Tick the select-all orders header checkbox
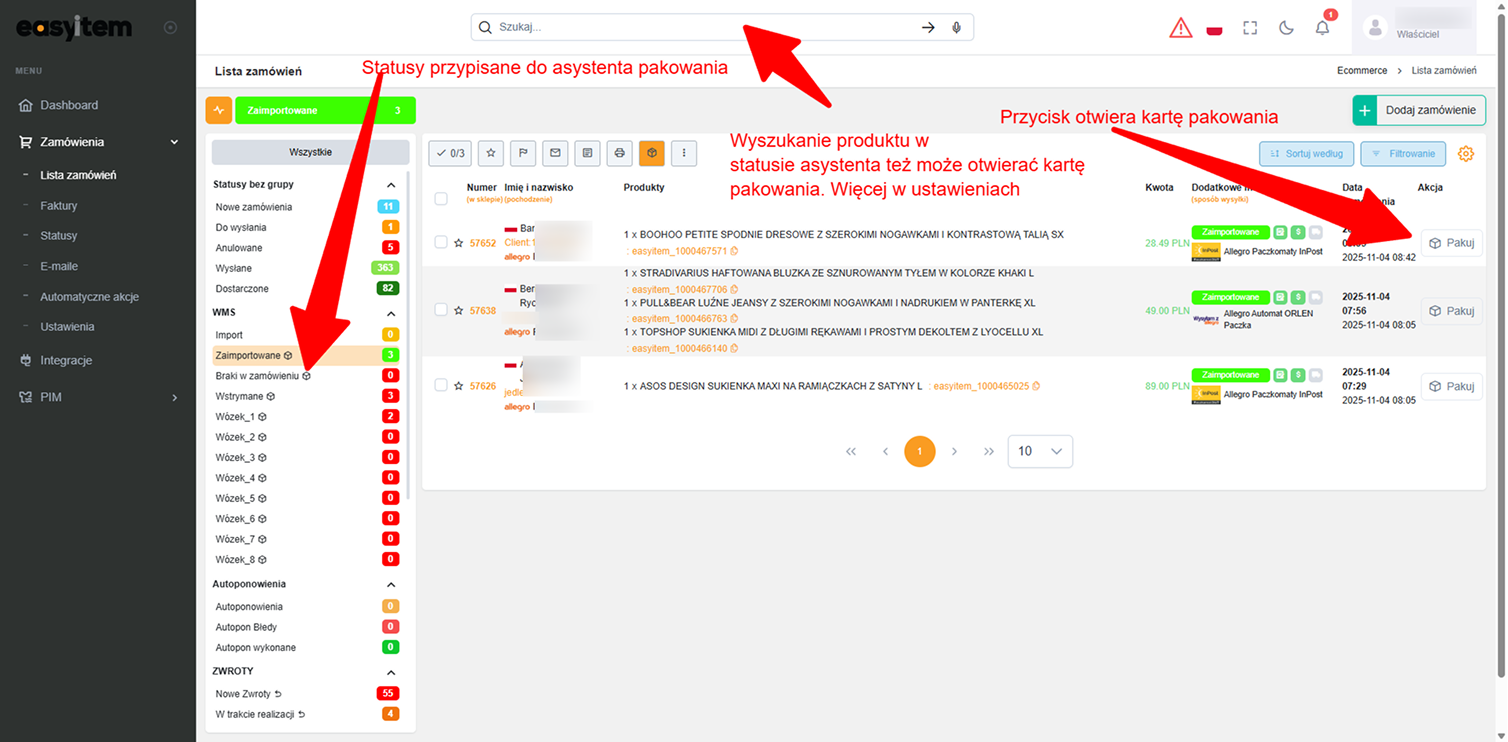 tap(441, 199)
